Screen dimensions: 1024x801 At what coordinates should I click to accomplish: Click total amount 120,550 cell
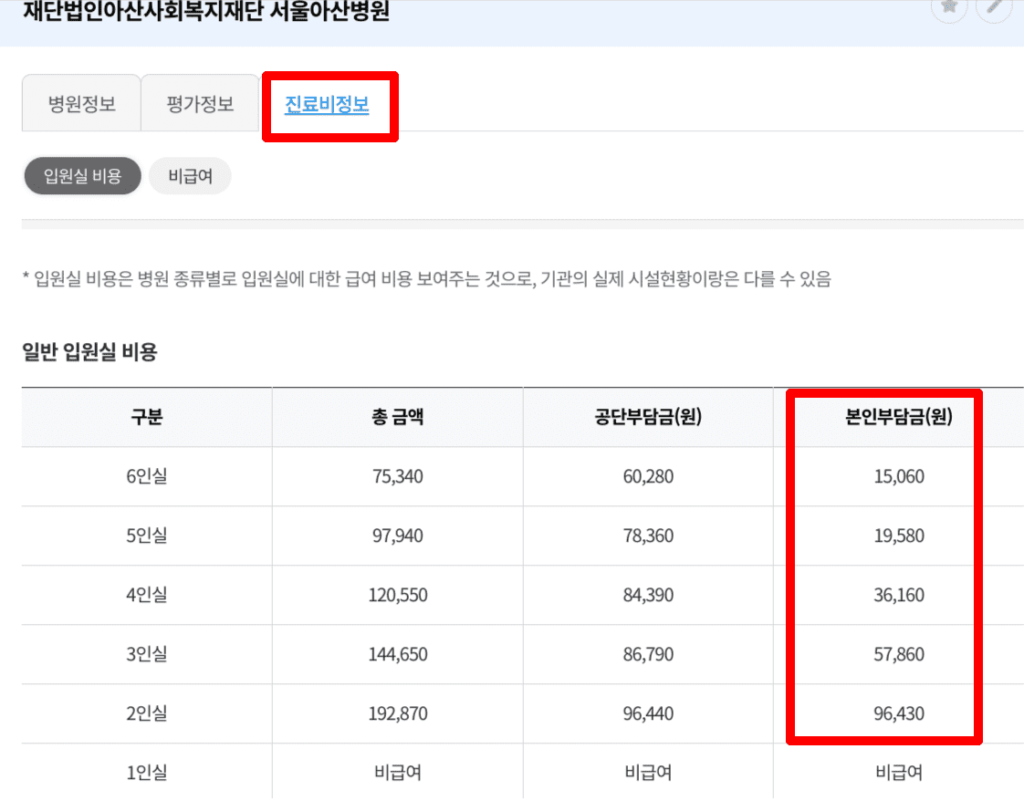pyautogui.click(x=398, y=595)
